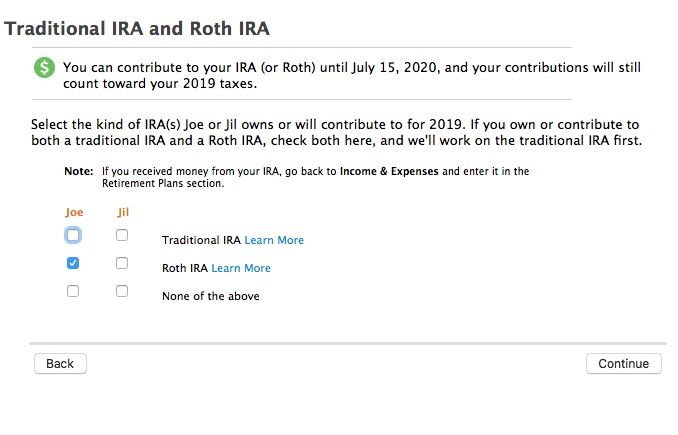Check Jil's Traditional IRA checkbox
678x435 pixels.
tap(122, 236)
